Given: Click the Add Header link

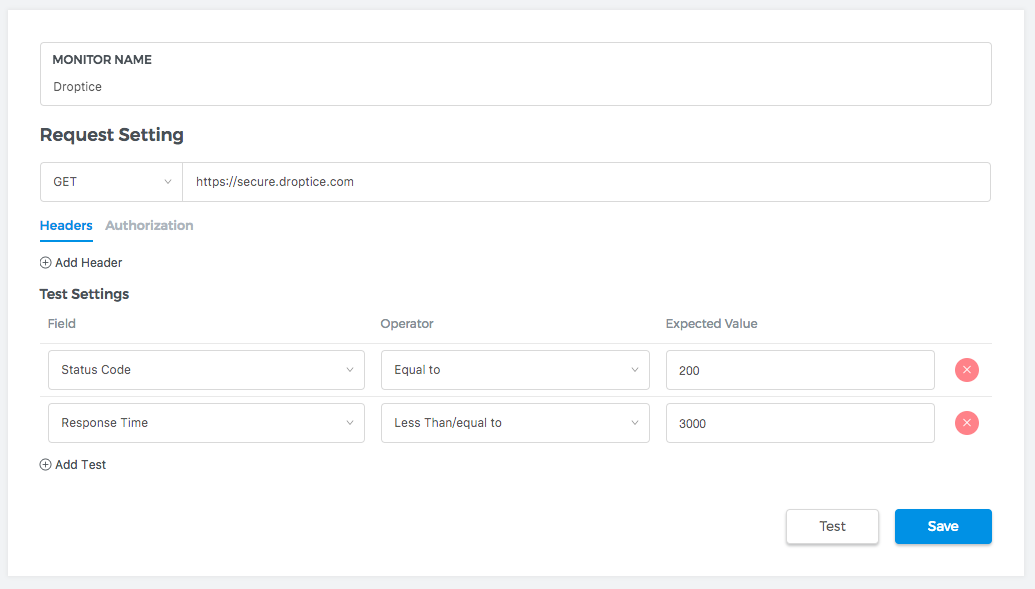Looking at the screenshot, I should [x=88, y=263].
